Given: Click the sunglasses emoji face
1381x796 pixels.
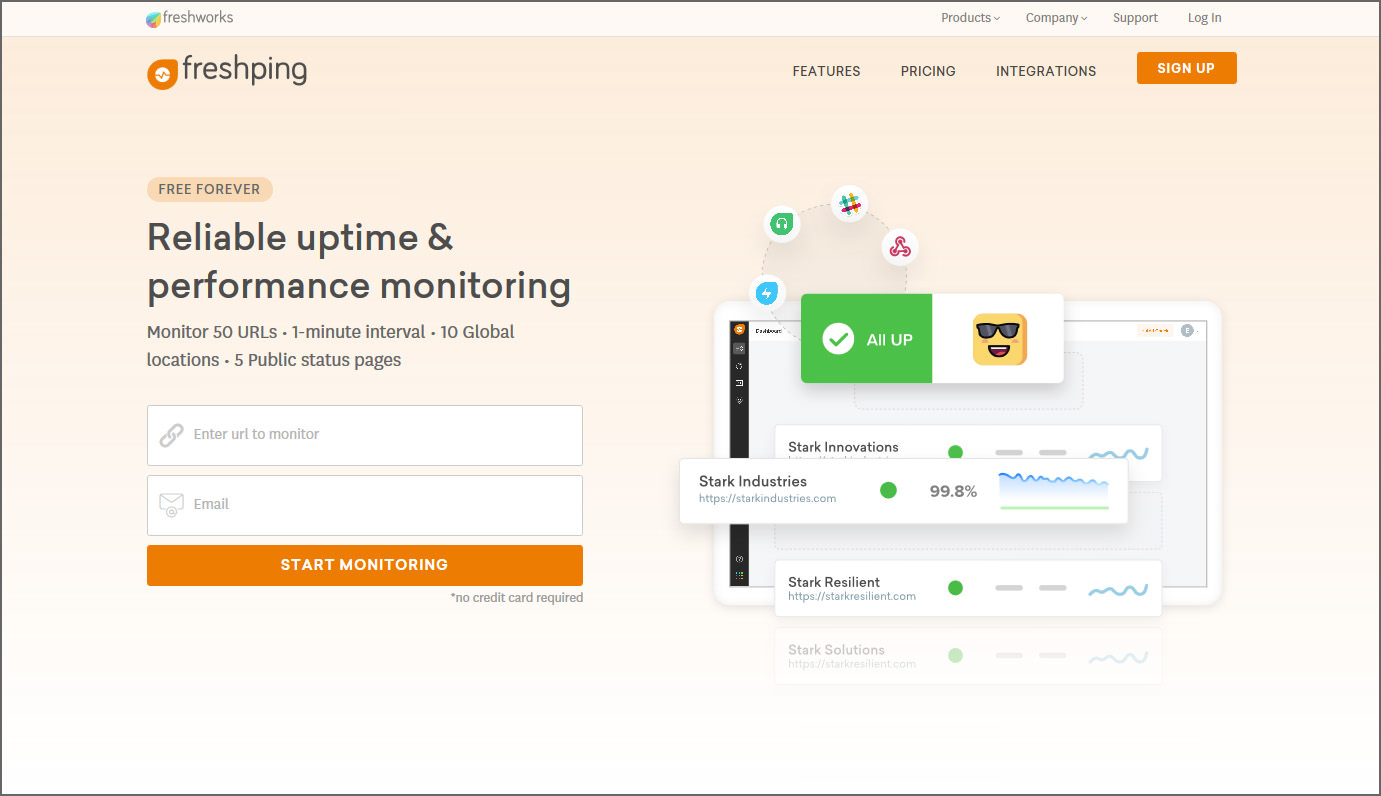Looking at the screenshot, I should [1000, 339].
